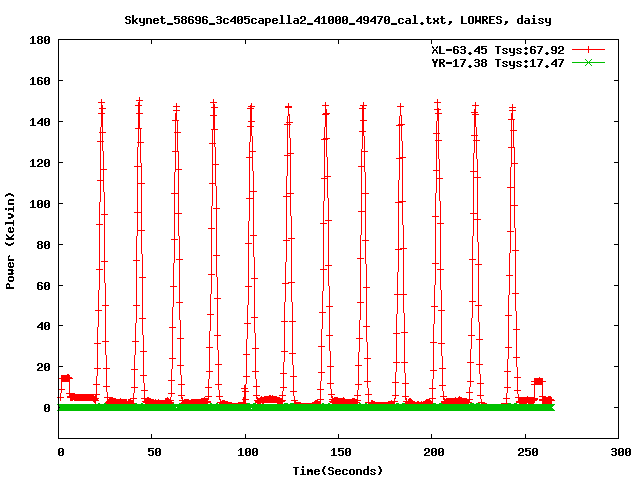This screenshot has width=640, height=480.
Task: Click the green YR legend line sample
Action: point(588,63)
